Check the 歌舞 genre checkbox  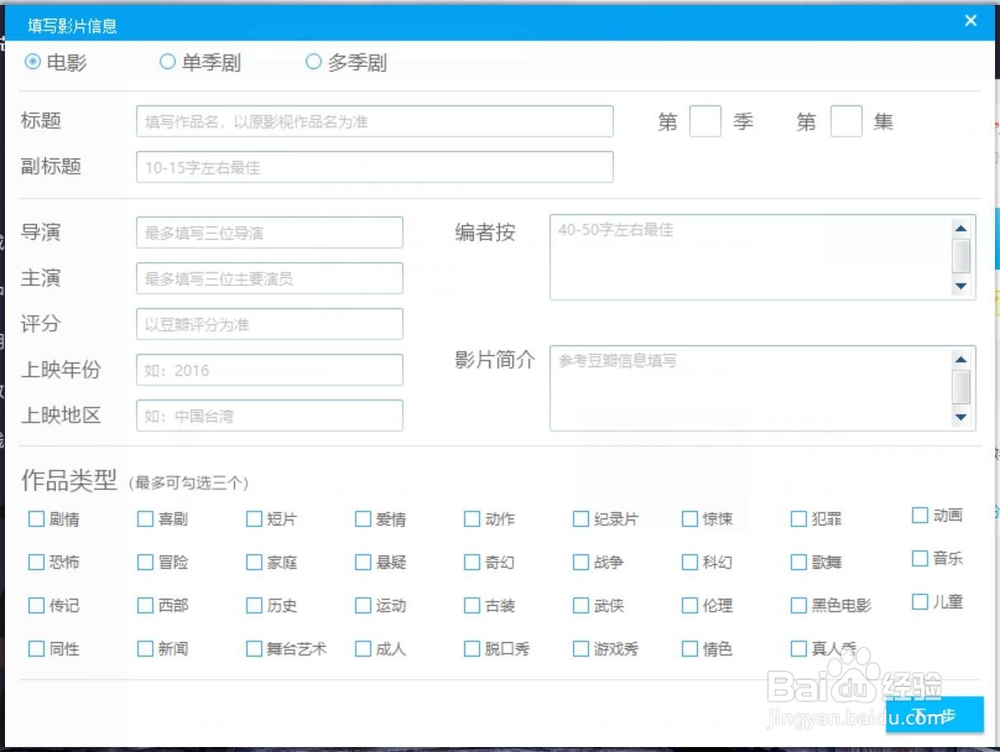(799, 562)
